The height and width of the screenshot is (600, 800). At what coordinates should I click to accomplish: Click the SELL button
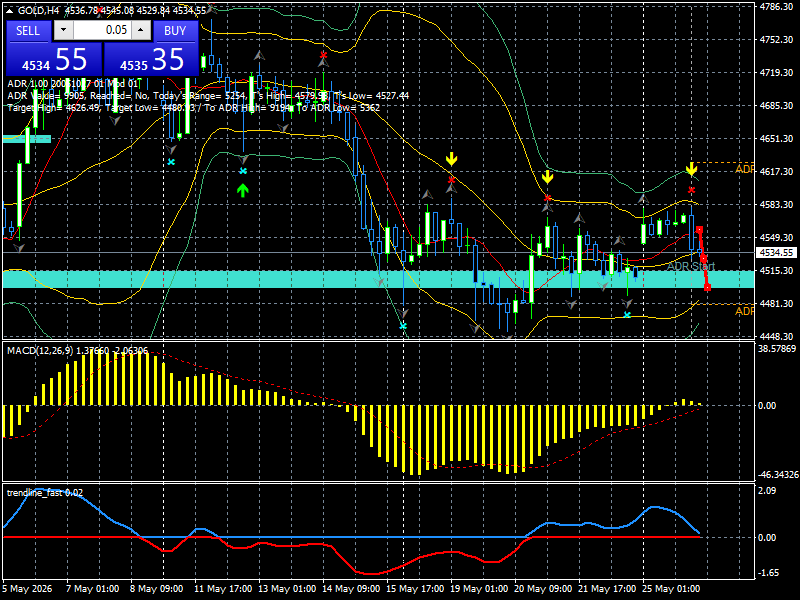28,31
